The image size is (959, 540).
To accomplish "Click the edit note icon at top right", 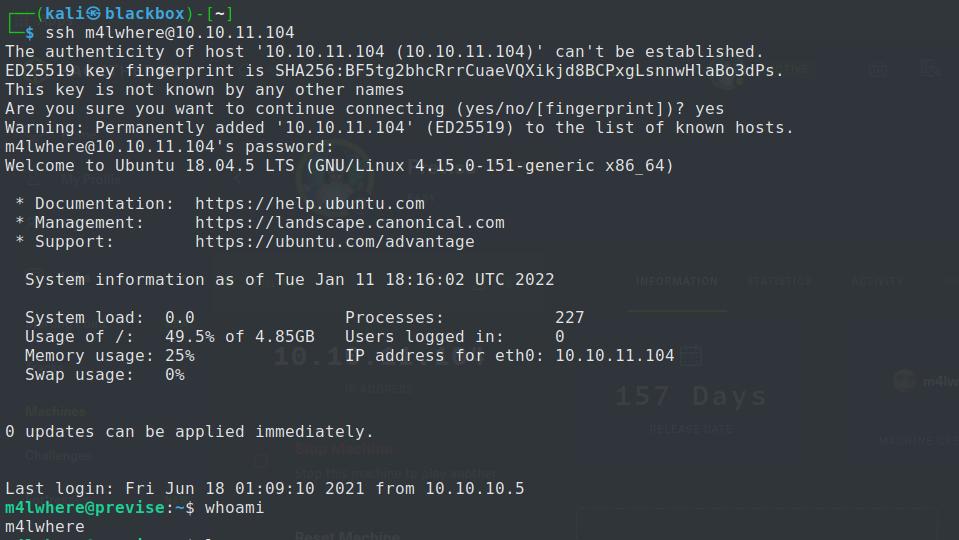I will point(930,69).
